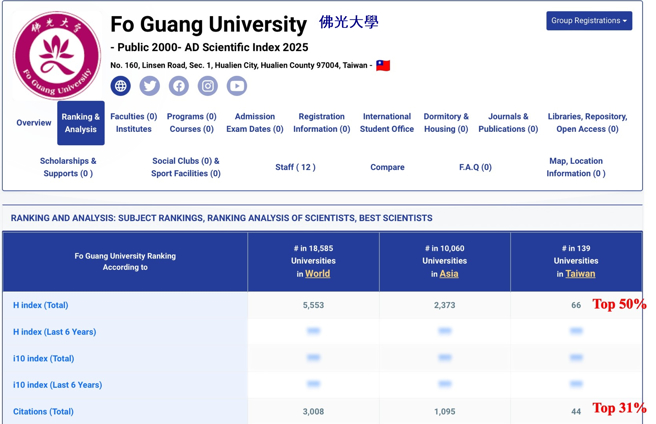Expand the Group Registrations dropdown
Viewport: 656px width, 424px height.
[589, 21]
